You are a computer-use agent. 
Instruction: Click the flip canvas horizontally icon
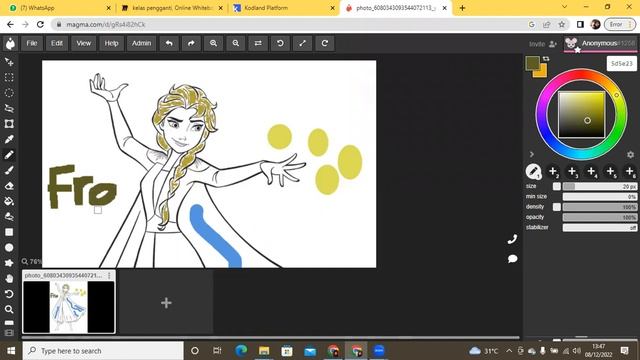[x=258, y=43]
